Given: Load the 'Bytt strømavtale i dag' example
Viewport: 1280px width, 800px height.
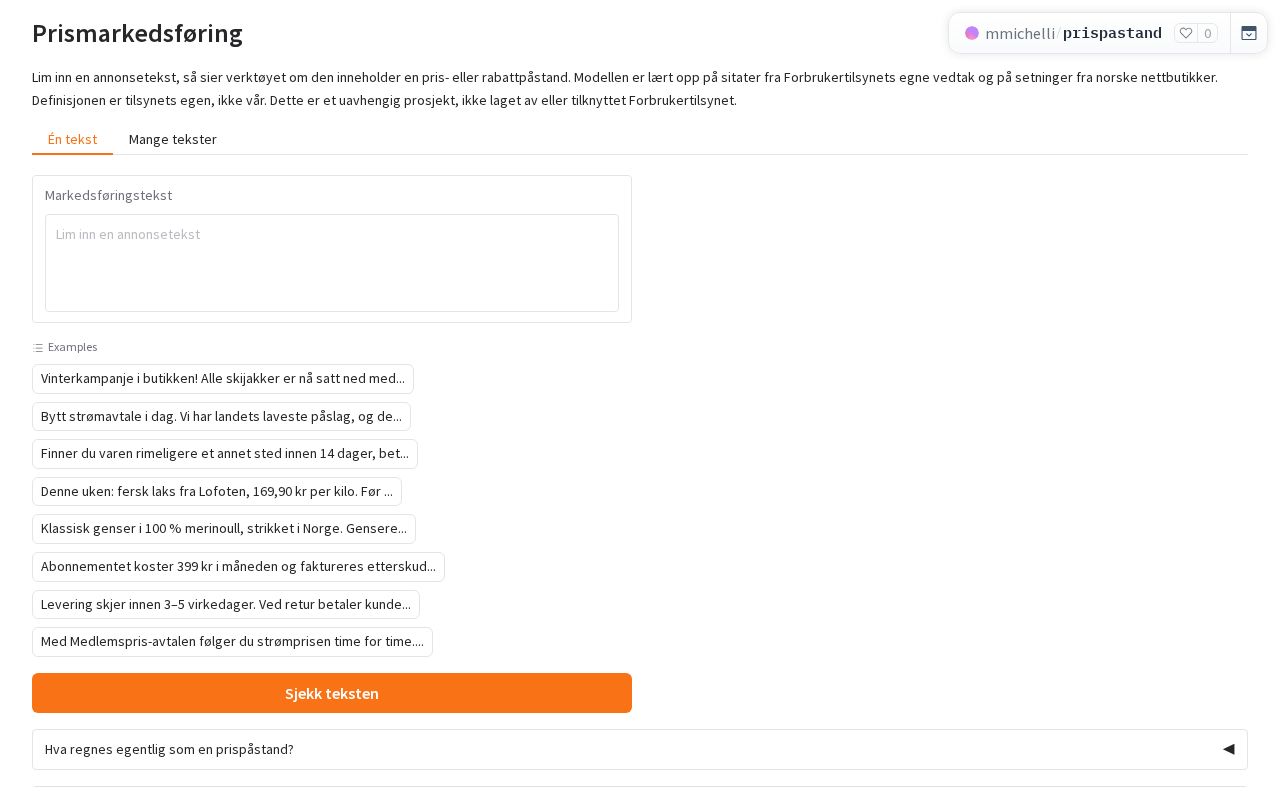Looking at the screenshot, I should [x=221, y=417].
